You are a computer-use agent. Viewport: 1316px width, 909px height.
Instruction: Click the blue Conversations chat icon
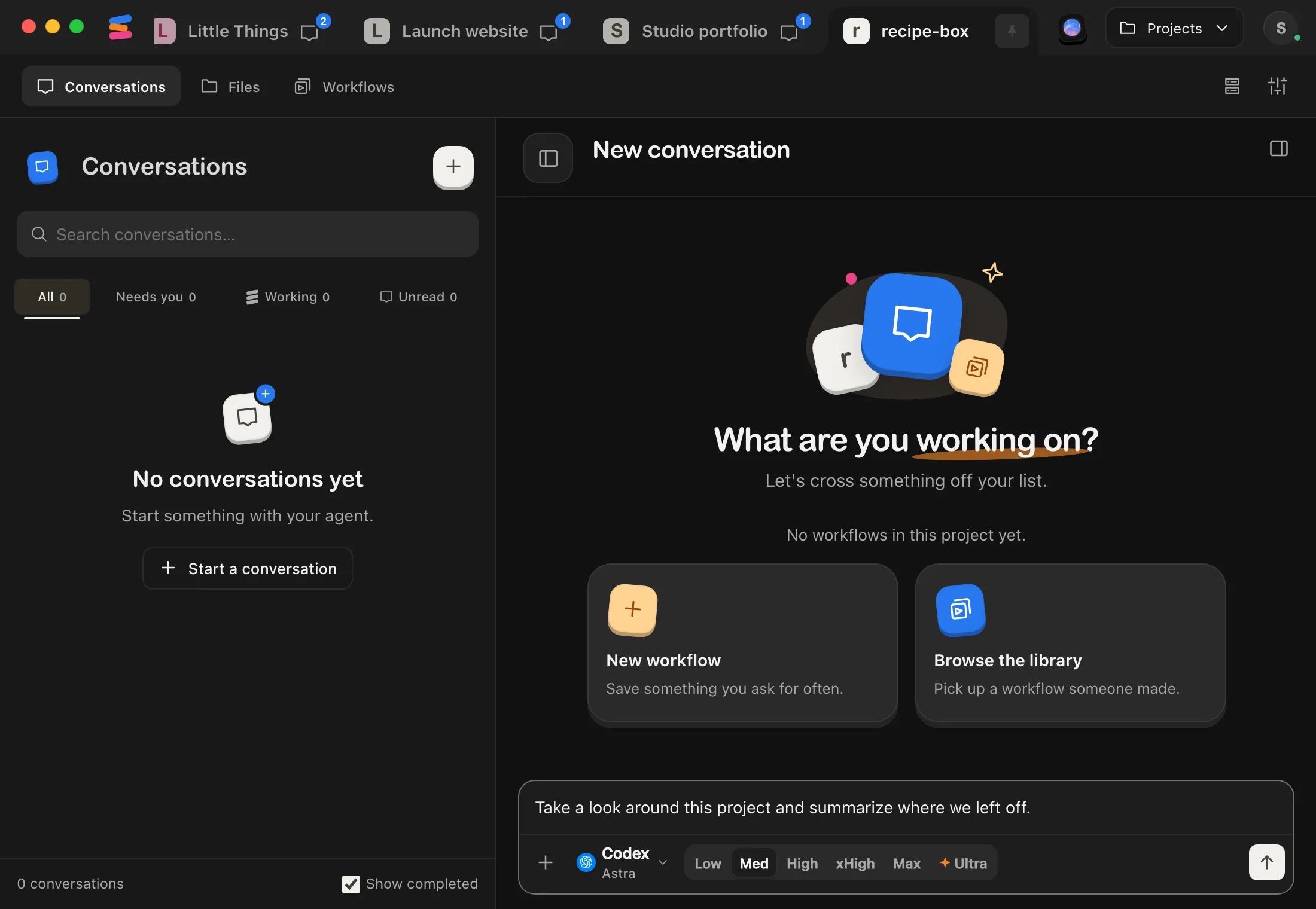42,167
